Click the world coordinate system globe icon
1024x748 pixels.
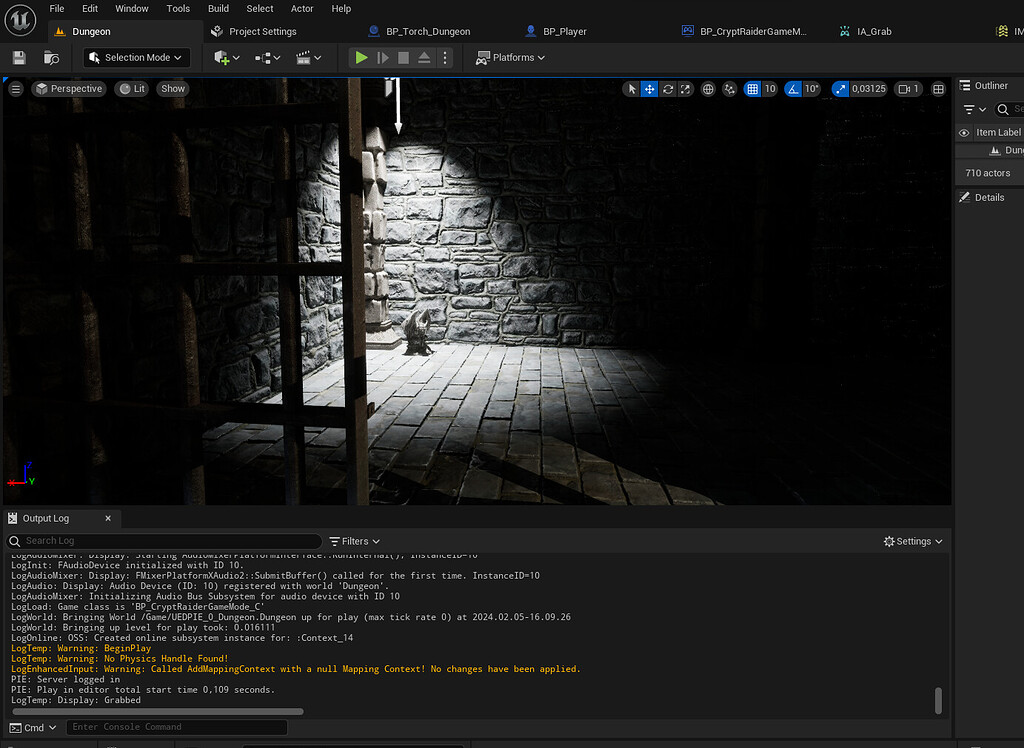click(x=709, y=89)
